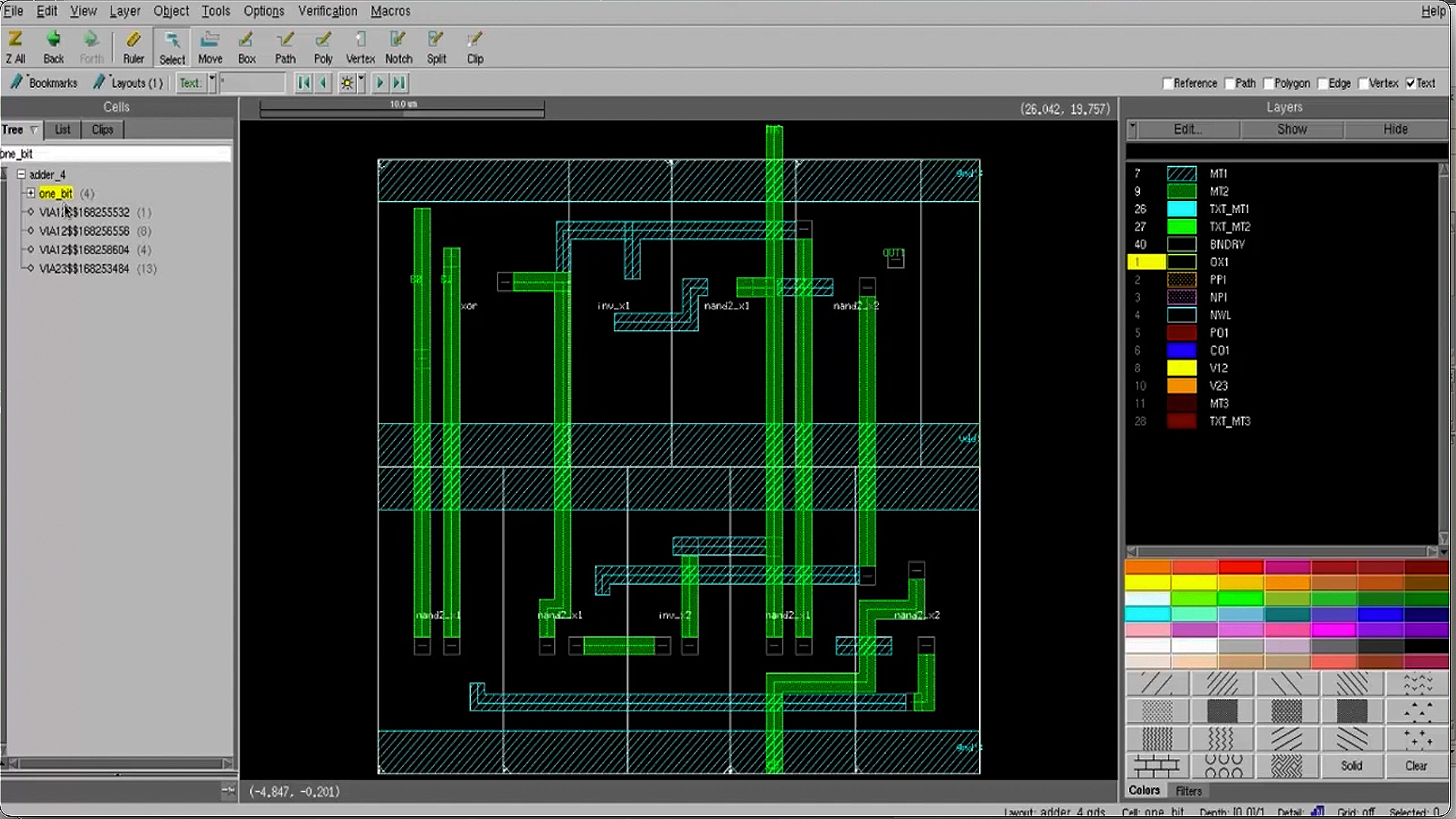Select the Clip tool

[475, 46]
